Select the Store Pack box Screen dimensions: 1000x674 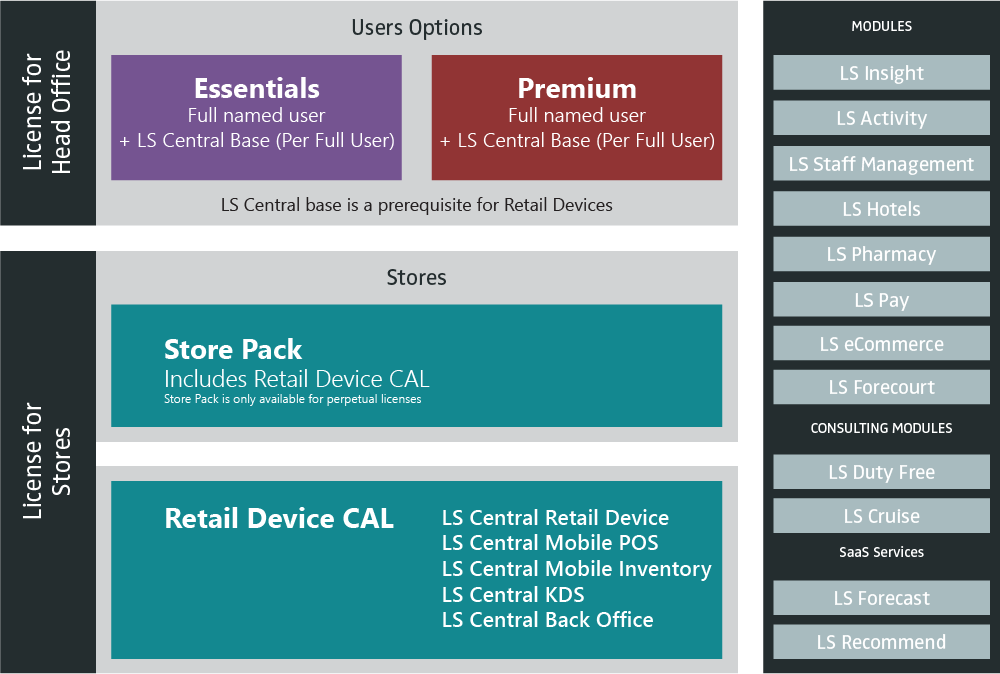tap(416, 365)
